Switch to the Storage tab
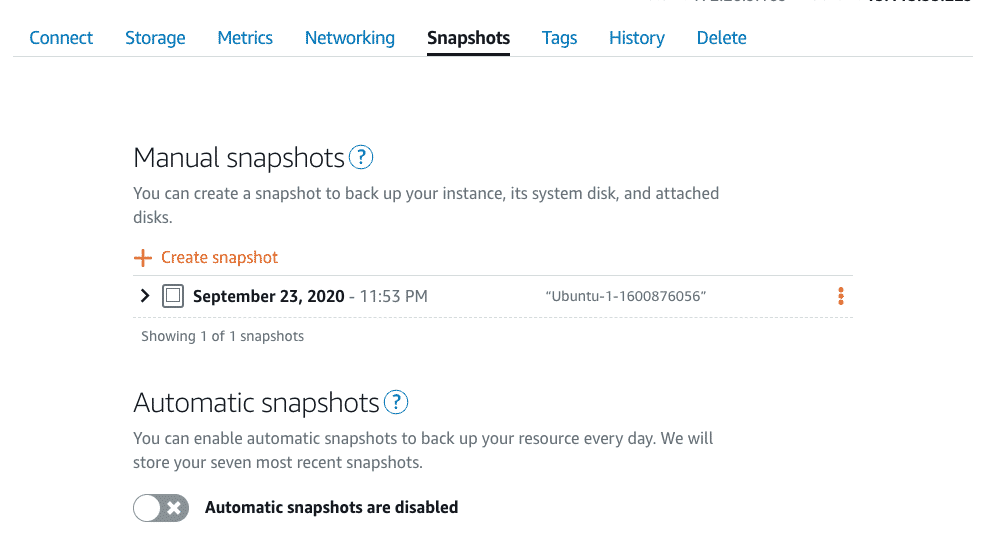Image resolution: width=992 pixels, height=553 pixels. click(155, 38)
